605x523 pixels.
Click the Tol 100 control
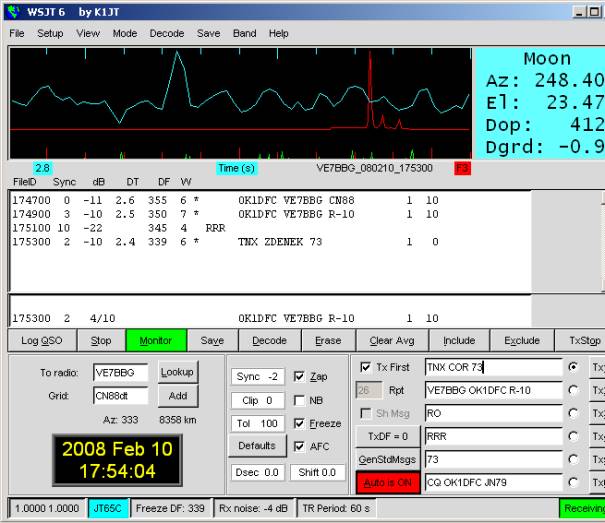coord(257,423)
